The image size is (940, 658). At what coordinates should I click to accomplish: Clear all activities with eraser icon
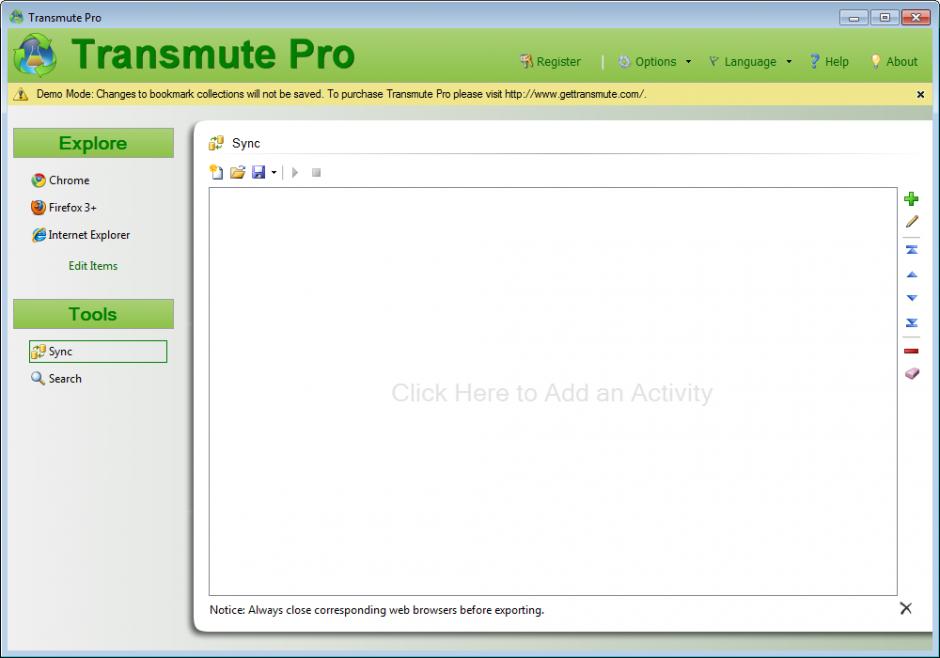click(912, 374)
